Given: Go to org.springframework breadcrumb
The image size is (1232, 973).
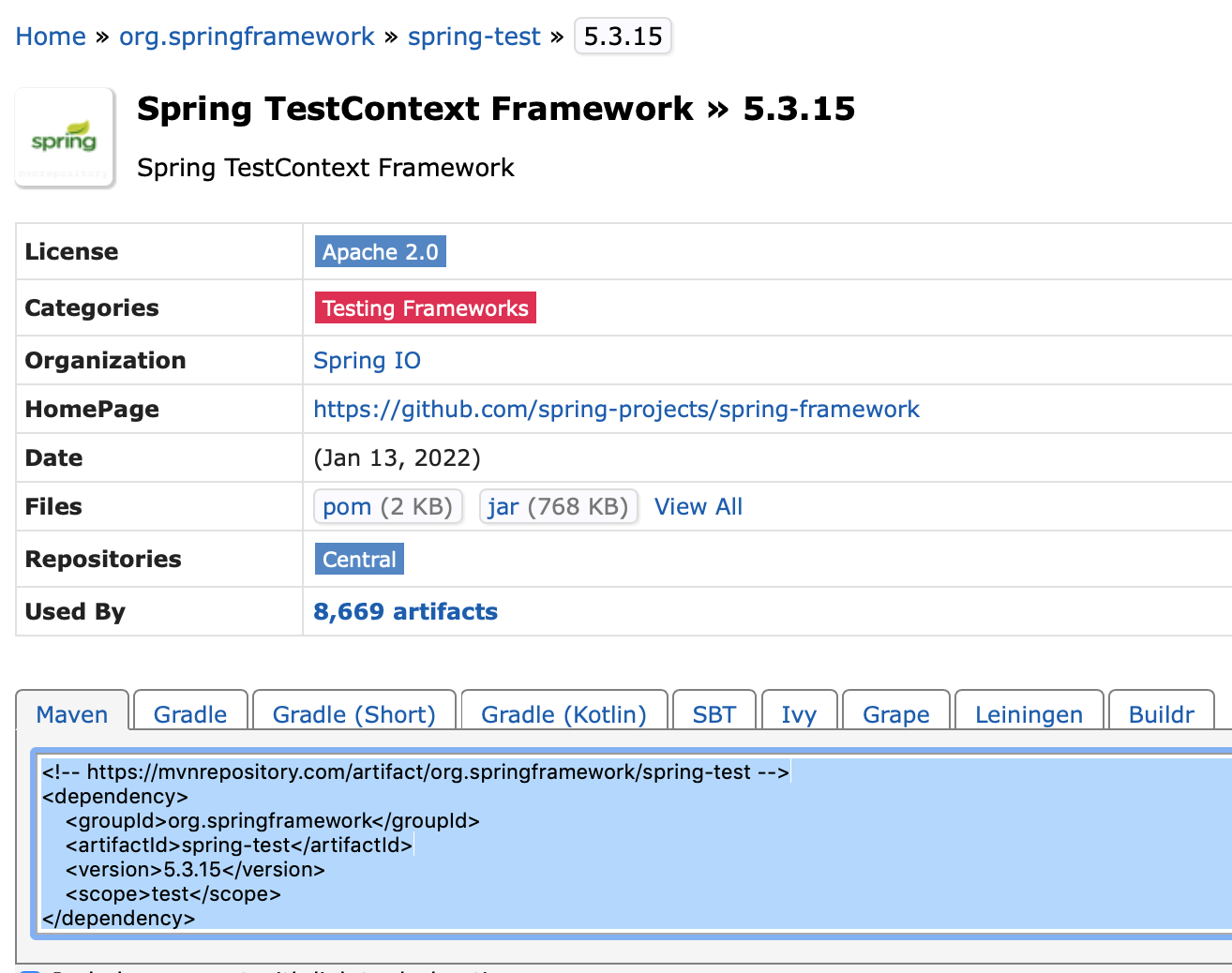Looking at the screenshot, I should [247, 37].
